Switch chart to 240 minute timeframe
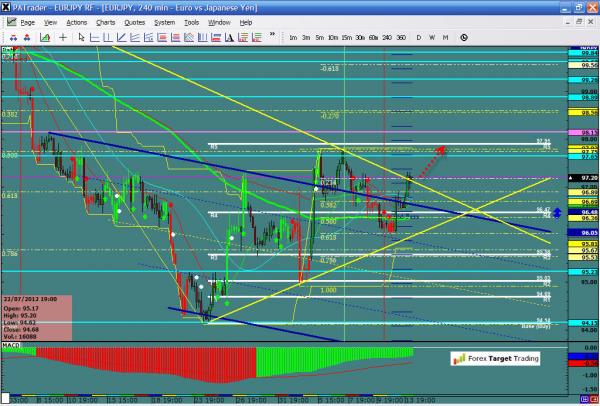Screen dimensions: 600x406 click(387, 37)
